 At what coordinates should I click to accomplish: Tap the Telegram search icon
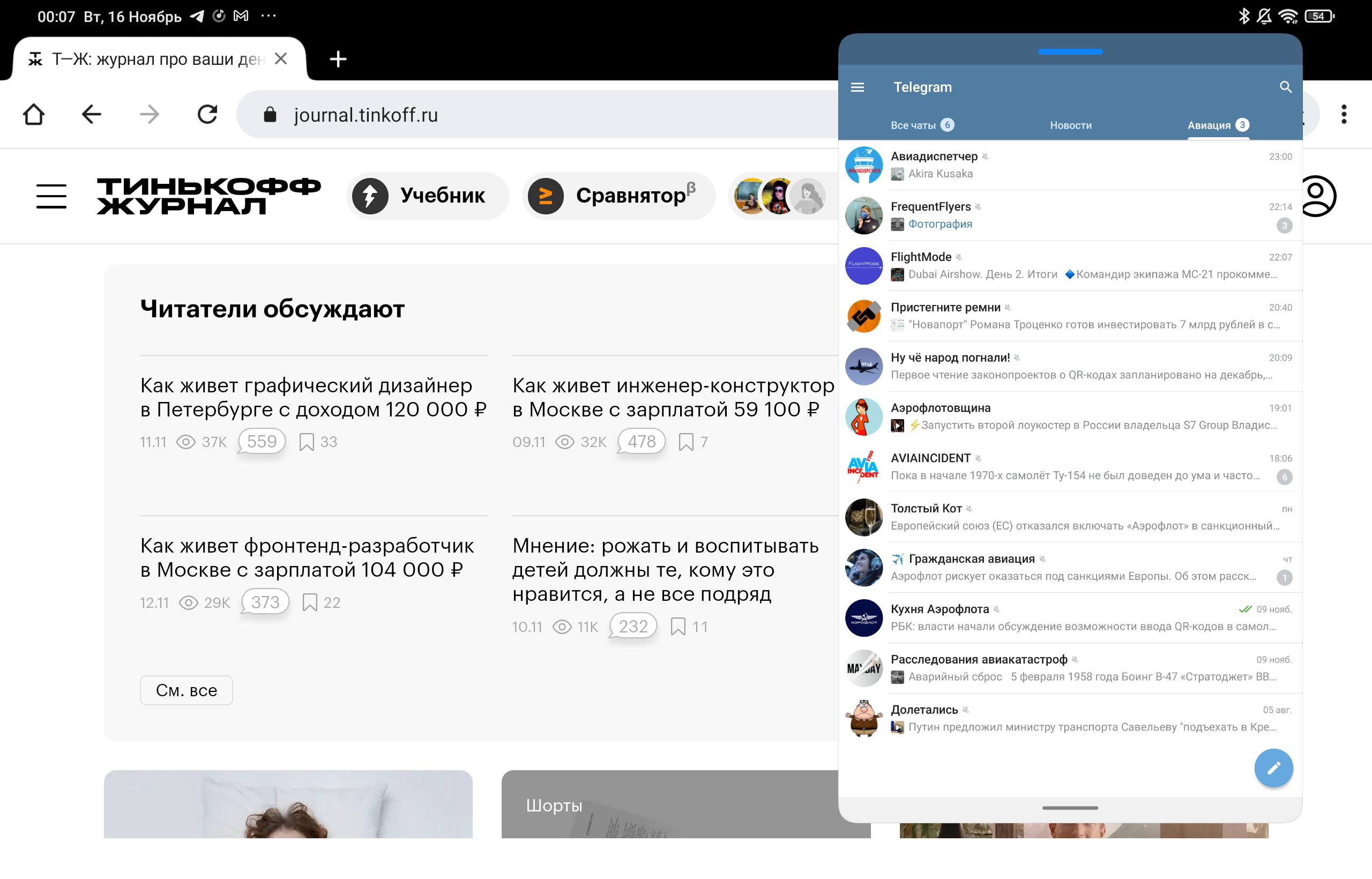coord(1285,87)
